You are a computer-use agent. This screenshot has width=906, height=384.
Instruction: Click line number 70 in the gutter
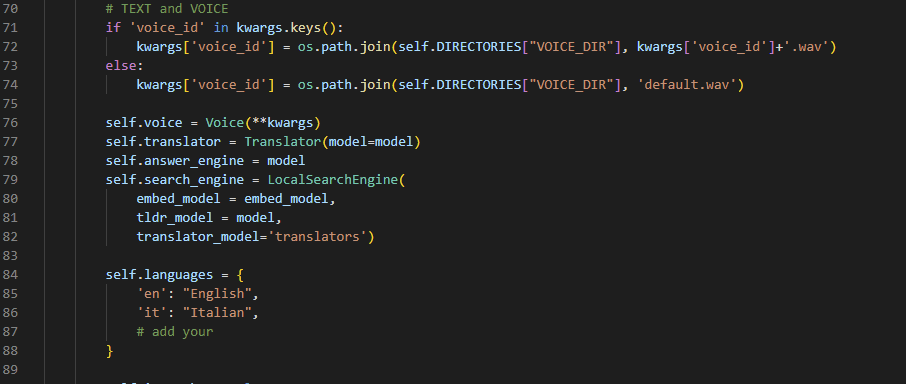point(10,9)
